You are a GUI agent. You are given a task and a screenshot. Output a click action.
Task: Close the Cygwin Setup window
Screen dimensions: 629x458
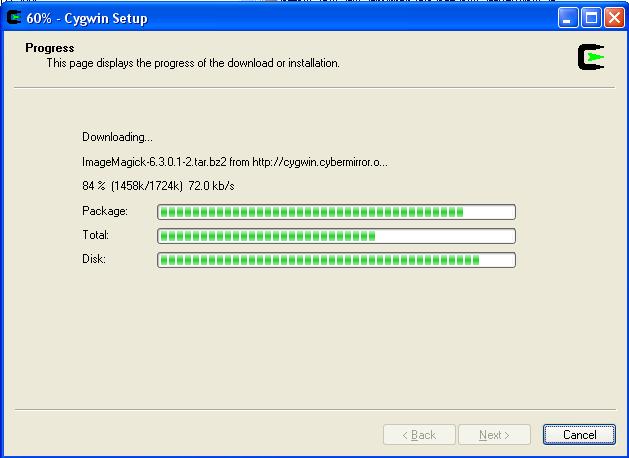(615, 18)
